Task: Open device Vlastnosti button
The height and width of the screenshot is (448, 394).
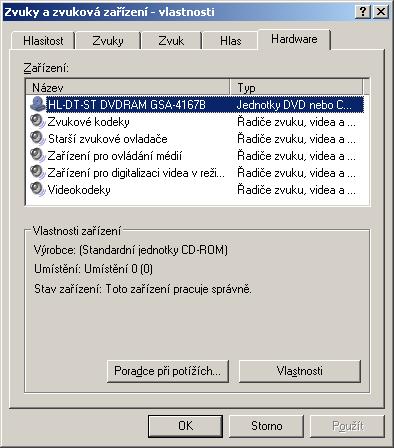Action: click(x=300, y=371)
